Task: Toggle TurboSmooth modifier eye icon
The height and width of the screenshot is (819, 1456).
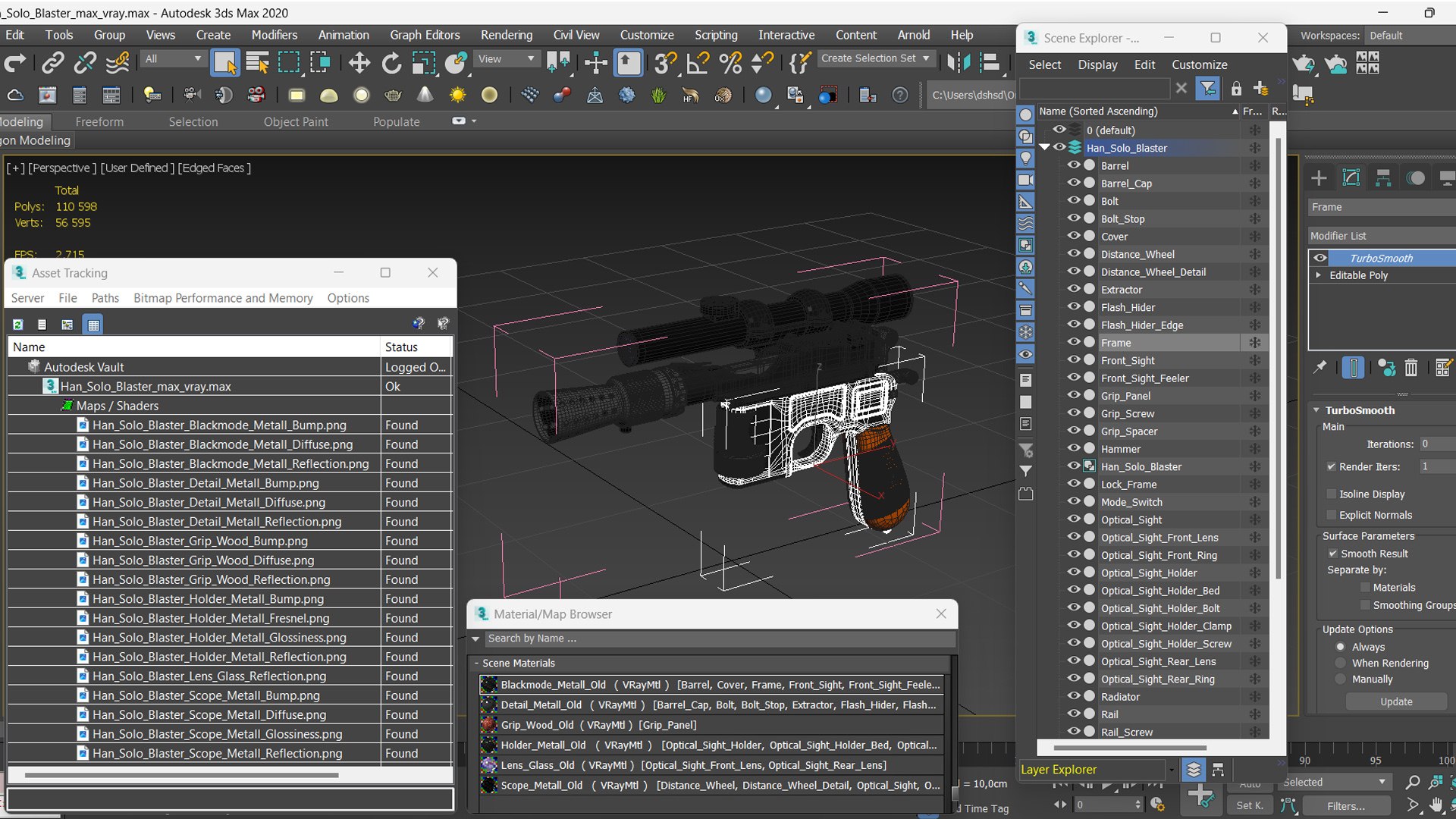Action: pos(1320,258)
